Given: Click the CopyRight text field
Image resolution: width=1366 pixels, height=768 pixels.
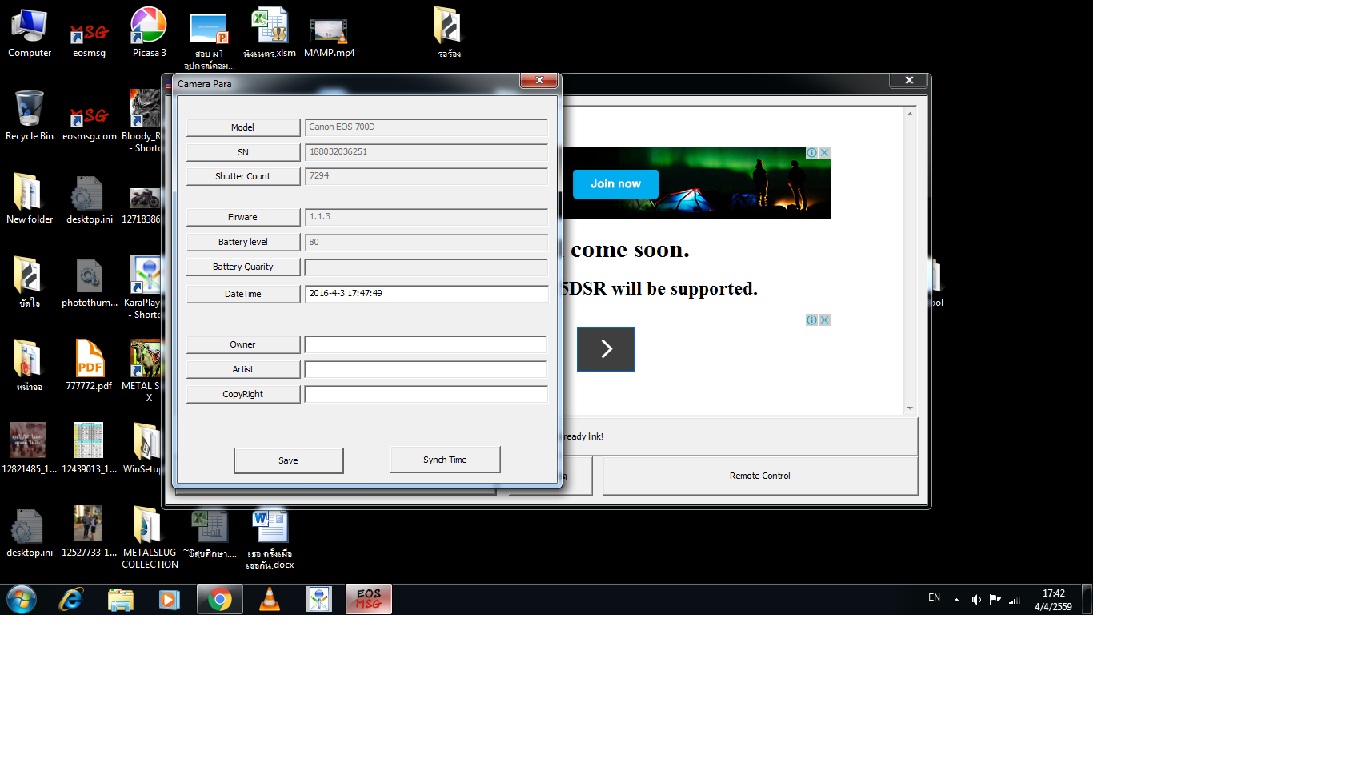Looking at the screenshot, I should point(426,394).
